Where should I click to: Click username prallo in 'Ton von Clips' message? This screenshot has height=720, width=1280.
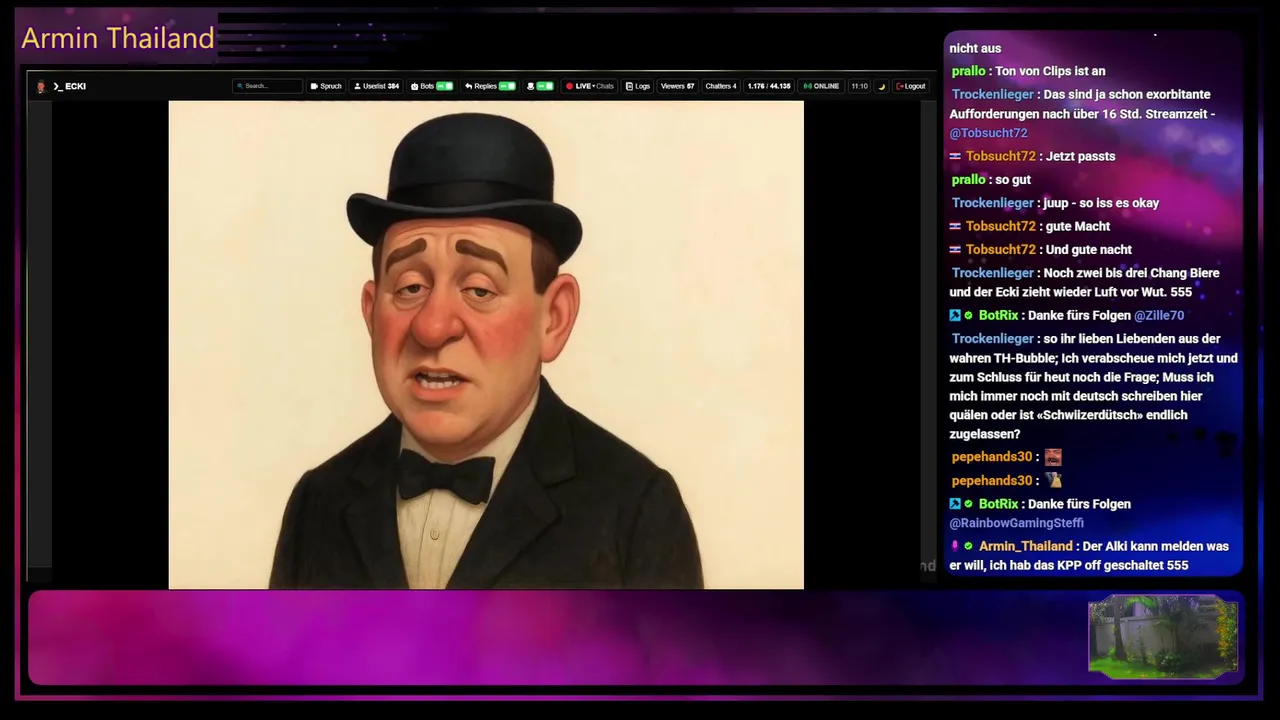click(968, 71)
